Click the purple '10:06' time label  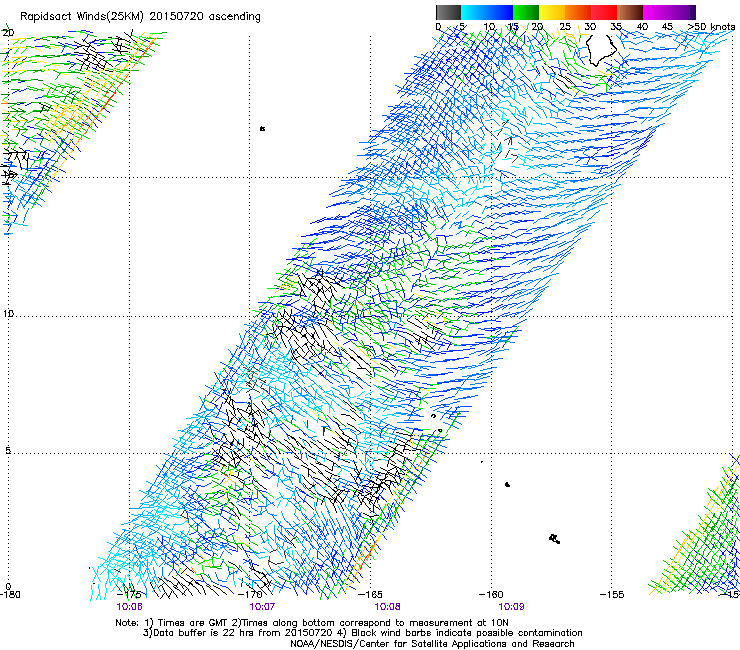129,607
